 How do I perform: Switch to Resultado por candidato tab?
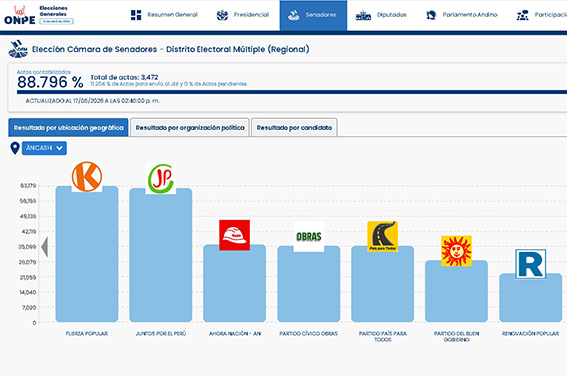(x=294, y=128)
